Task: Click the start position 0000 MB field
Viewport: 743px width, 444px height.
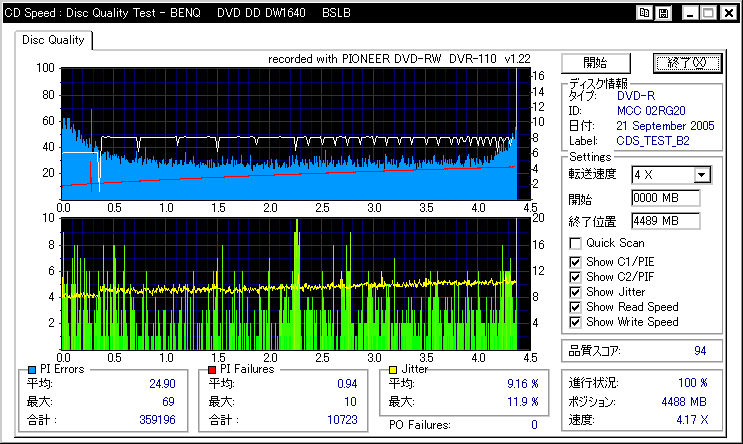Action: click(x=664, y=198)
